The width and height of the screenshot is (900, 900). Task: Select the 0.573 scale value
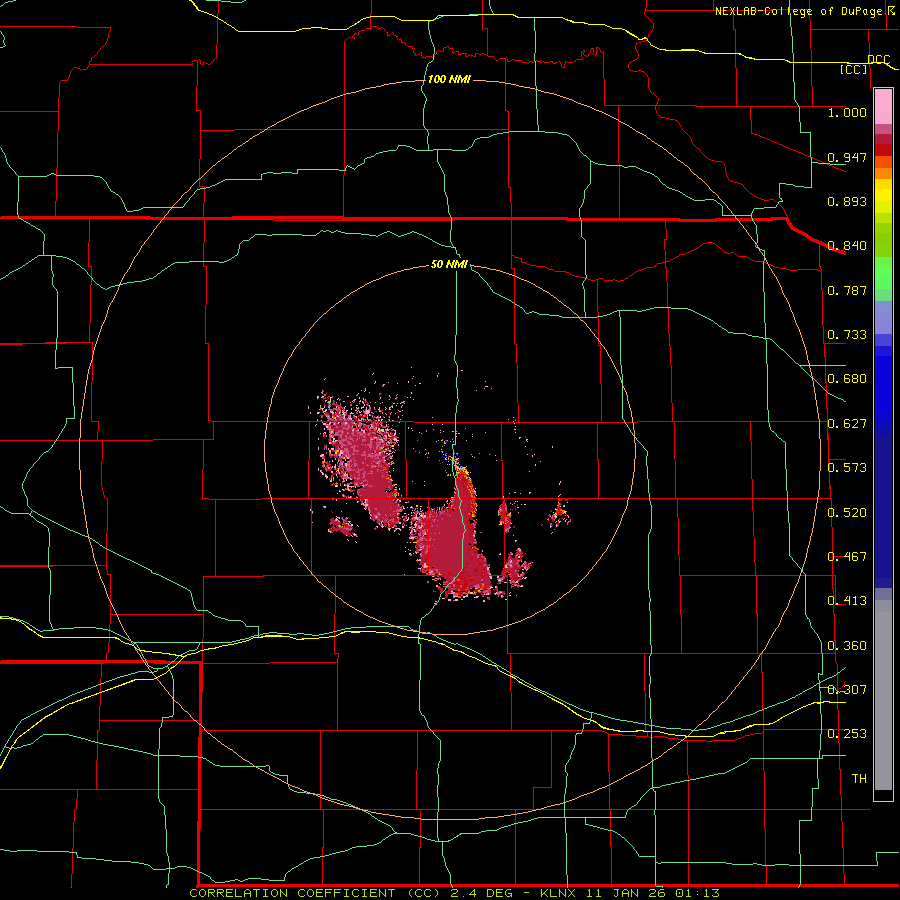click(847, 468)
